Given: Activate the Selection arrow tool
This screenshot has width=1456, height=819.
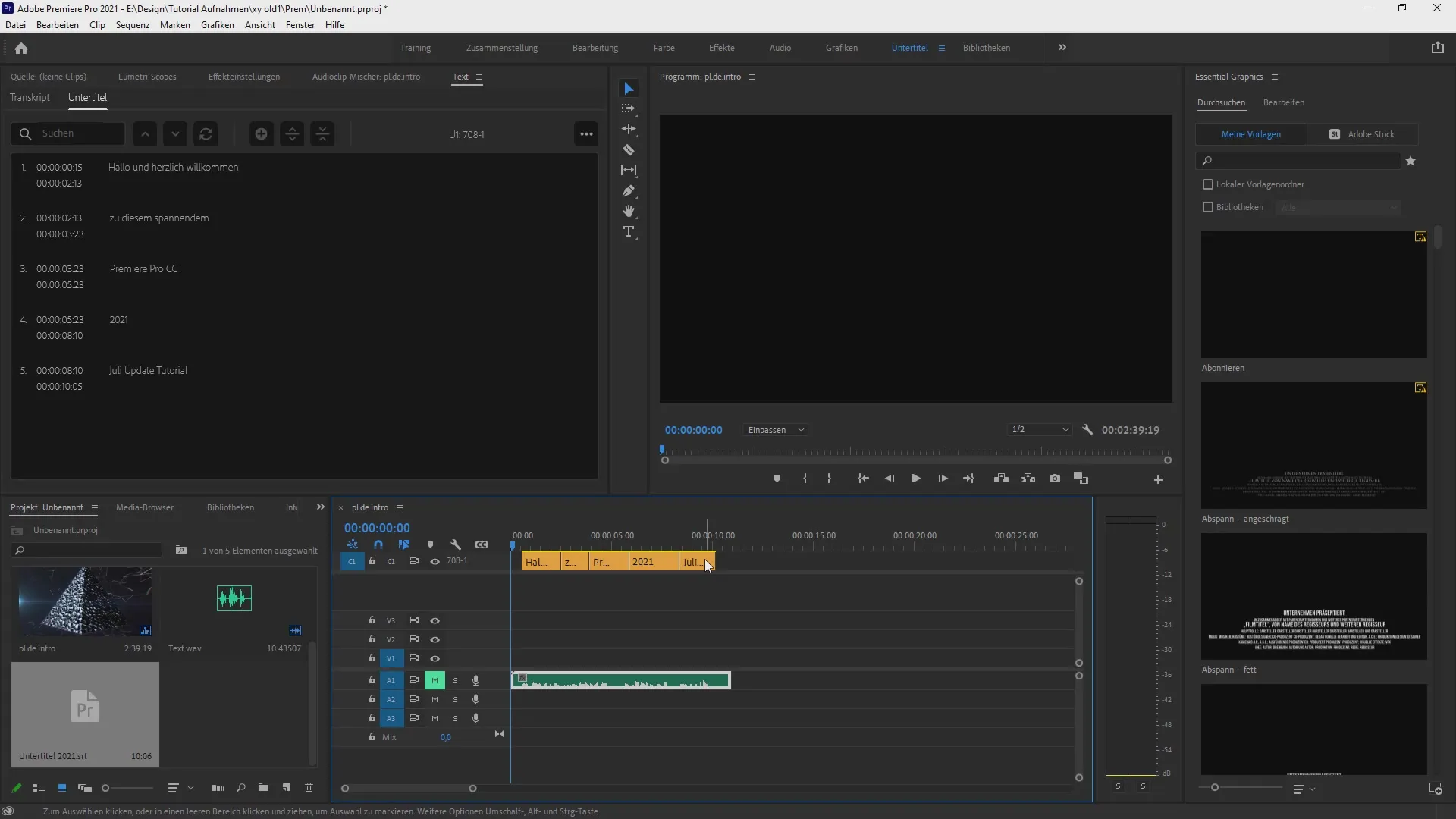Looking at the screenshot, I should coord(629,89).
